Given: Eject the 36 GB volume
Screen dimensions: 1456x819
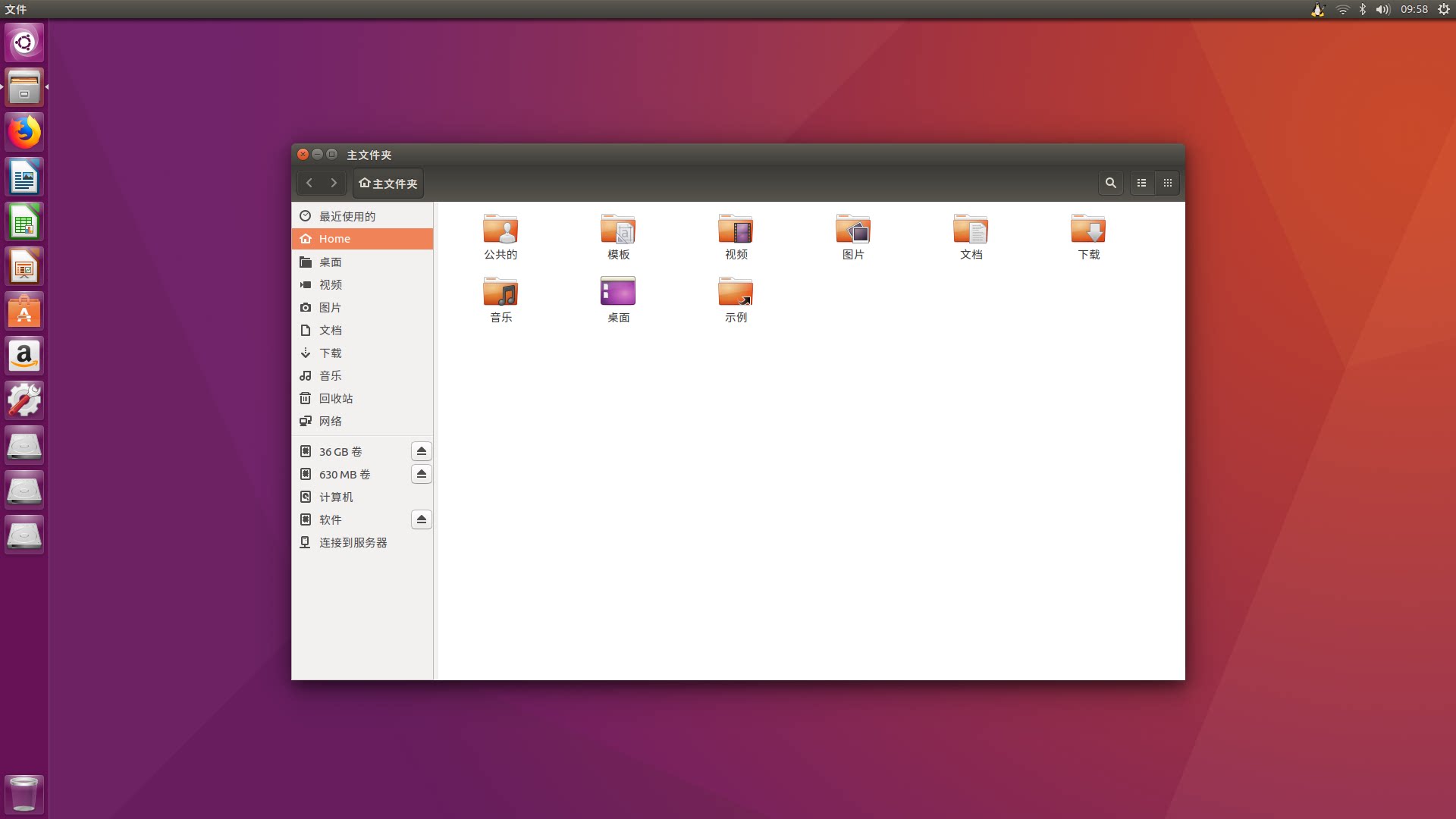Looking at the screenshot, I should click(x=422, y=451).
